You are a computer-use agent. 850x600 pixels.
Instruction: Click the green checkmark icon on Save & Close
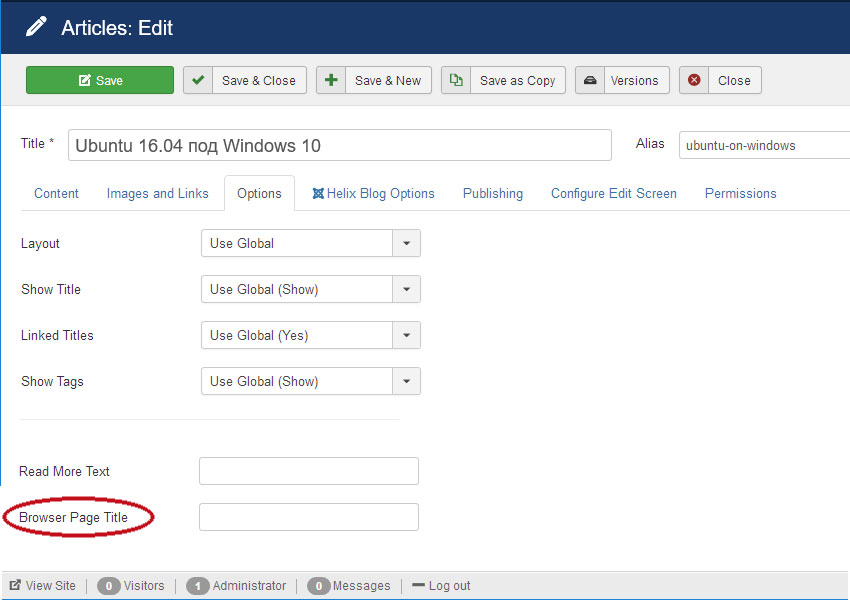click(198, 80)
